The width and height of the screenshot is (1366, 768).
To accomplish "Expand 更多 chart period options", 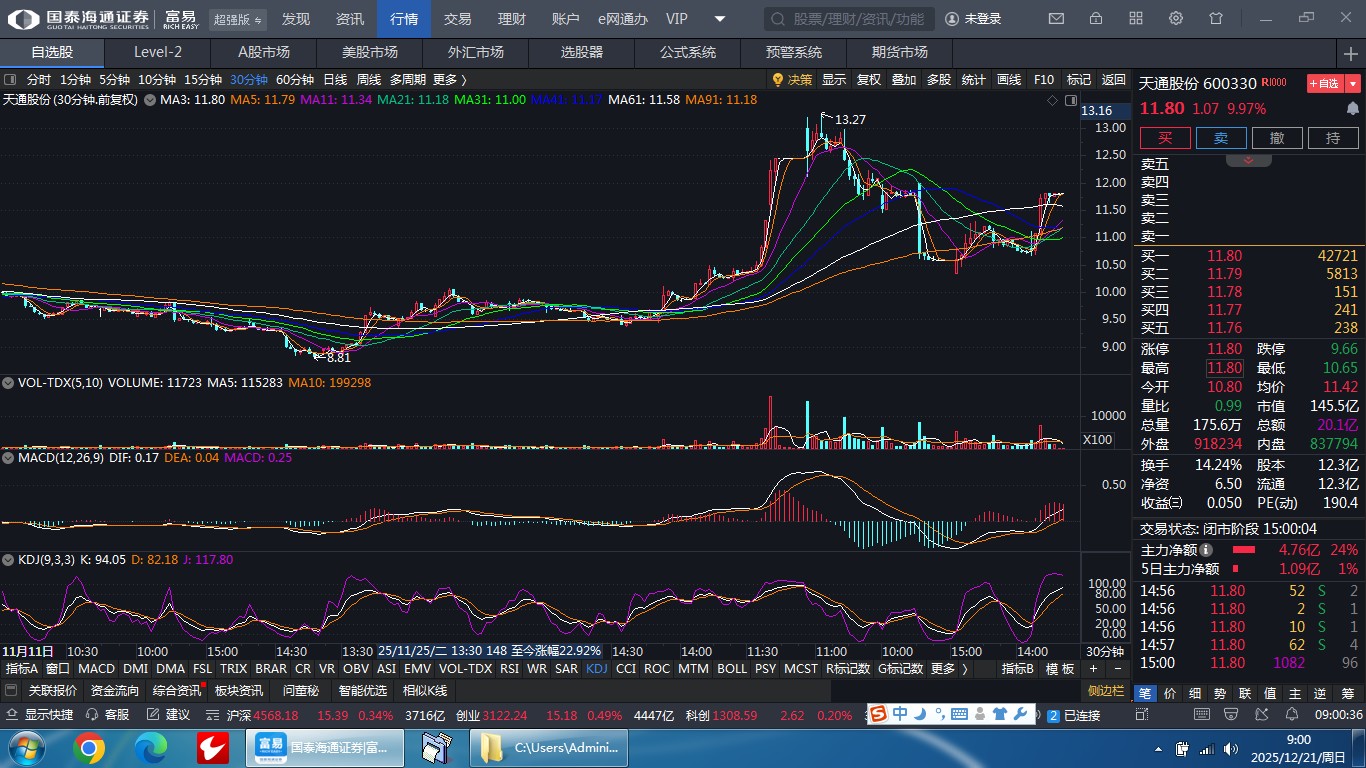I will click(450, 80).
